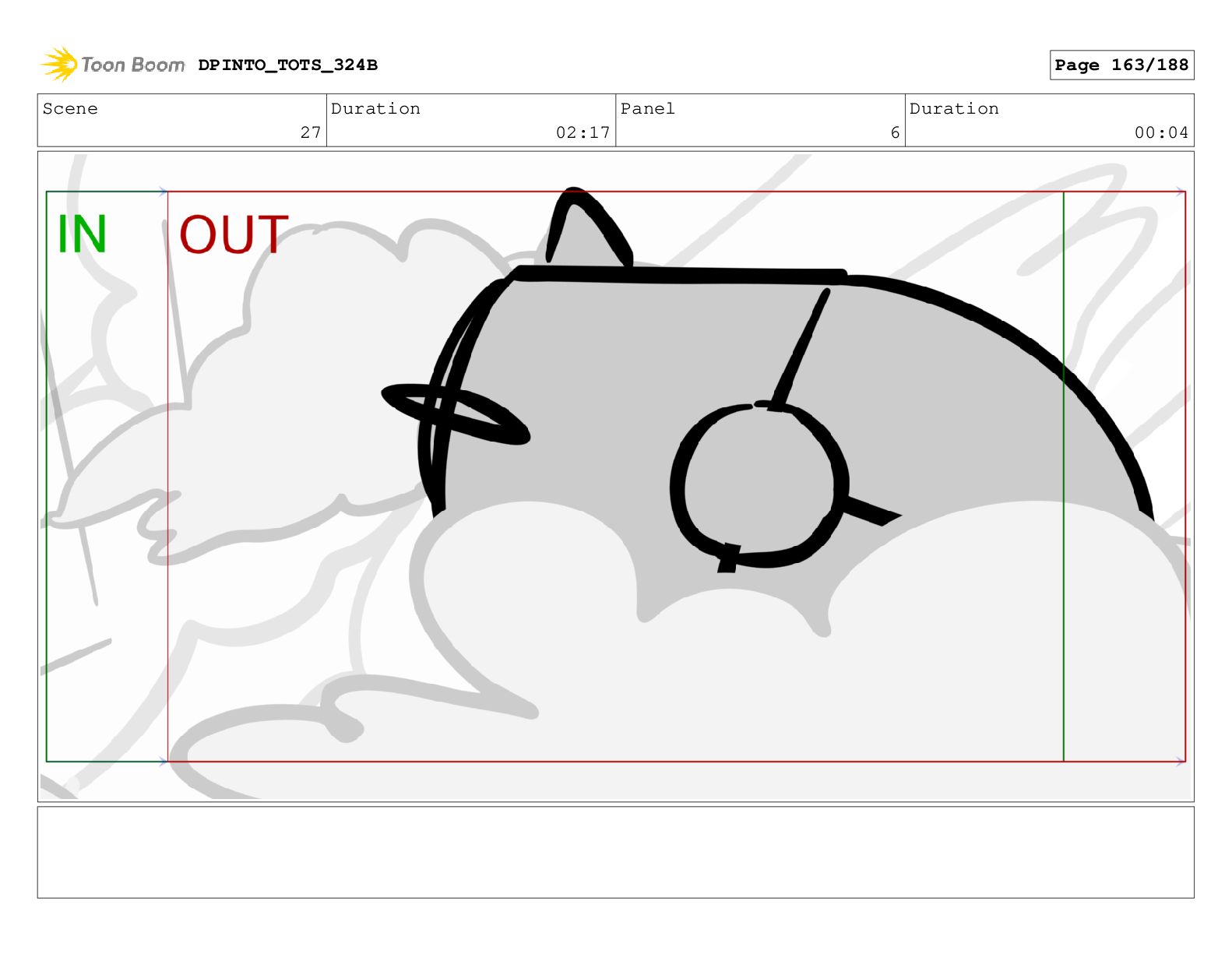Select scene number 27
The height and width of the screenshot is (954, 1232).
(311, 132)
